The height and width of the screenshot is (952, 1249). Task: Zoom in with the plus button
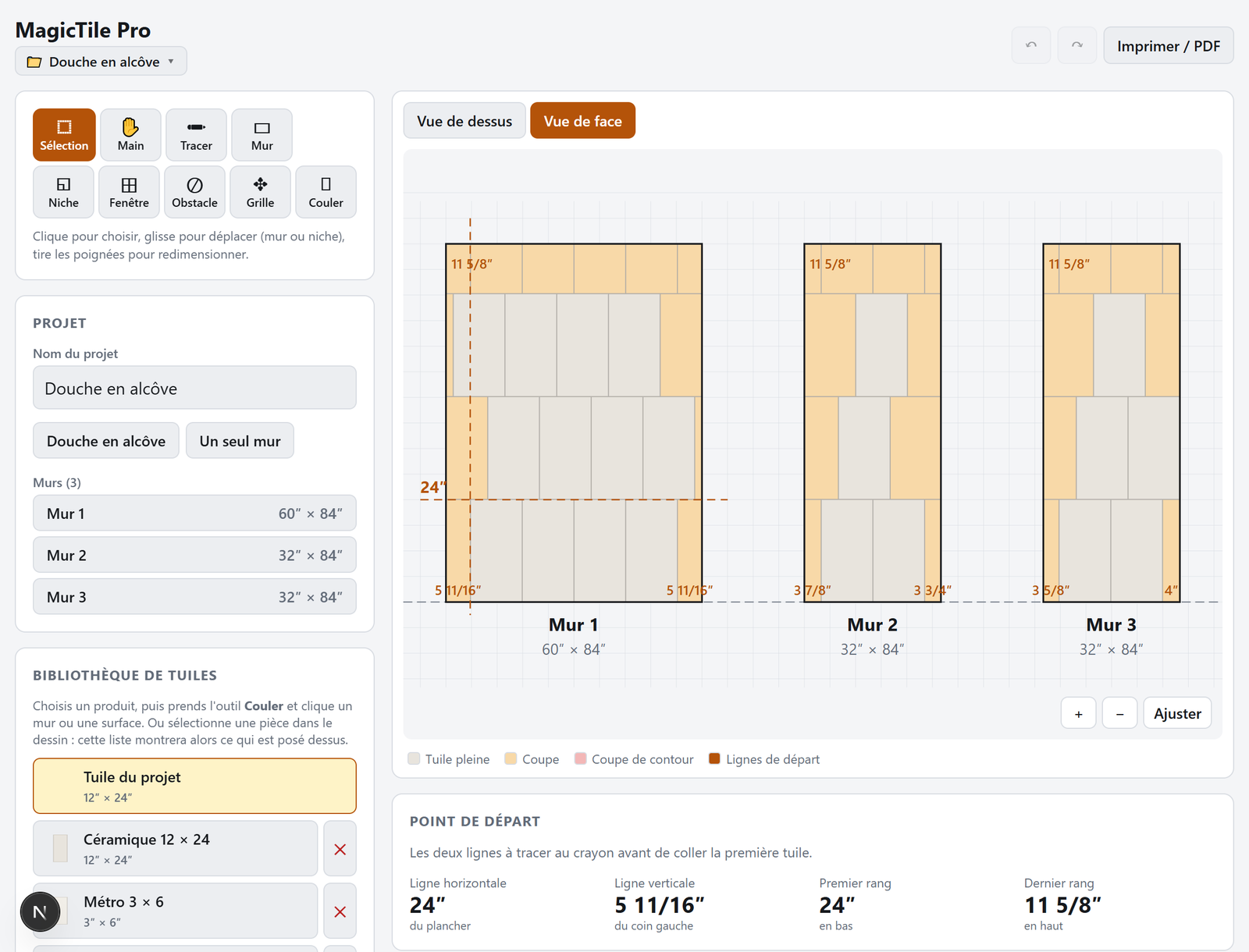pyautogui.click(x=1078, y=713)
